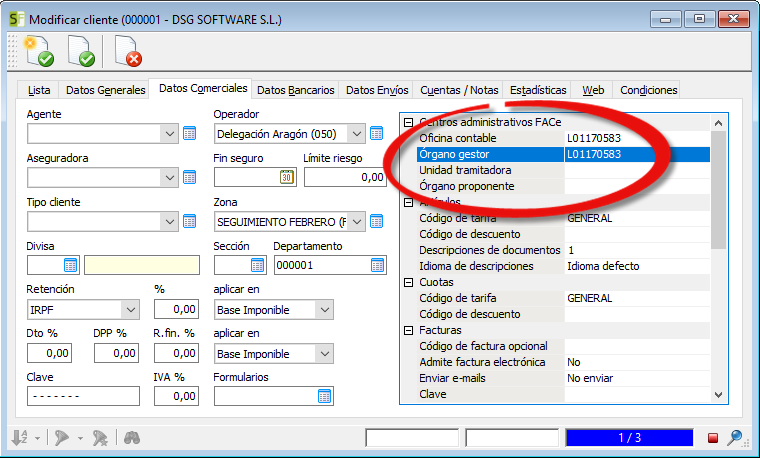Open the Retención IRPF dropdown

(130, 310)
